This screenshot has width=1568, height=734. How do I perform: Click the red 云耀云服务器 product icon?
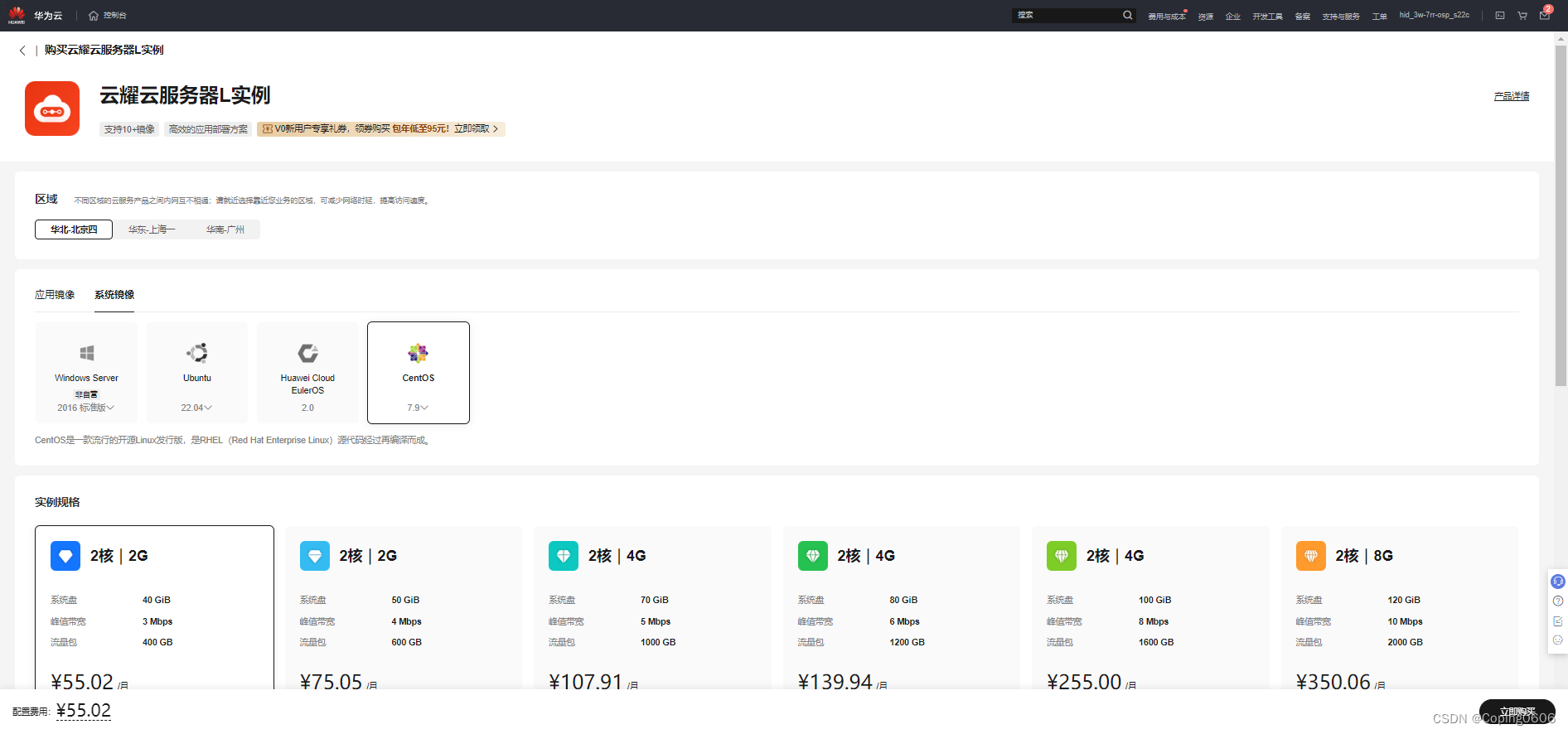[x=52, y=109]
